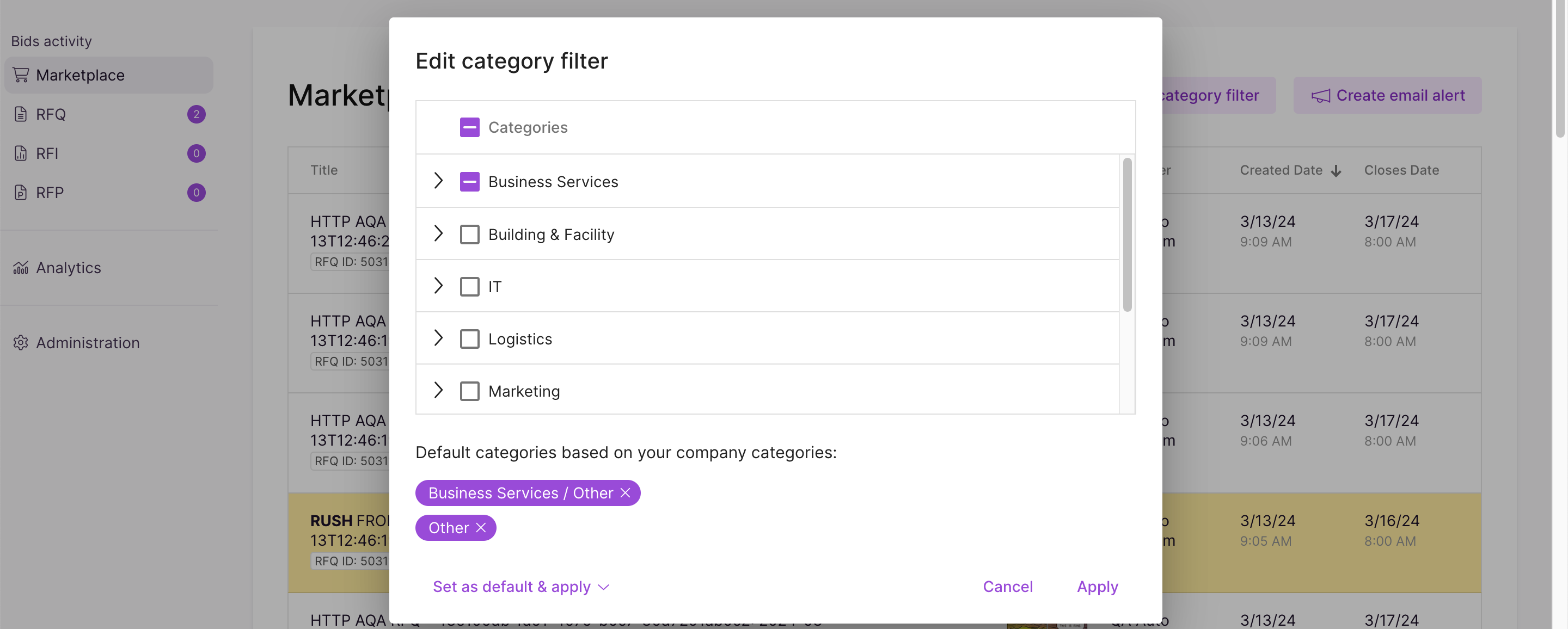The height and width of the screenshot is (629, 1568).
Task: Open the Administration page
Action: tap(109, 342)
